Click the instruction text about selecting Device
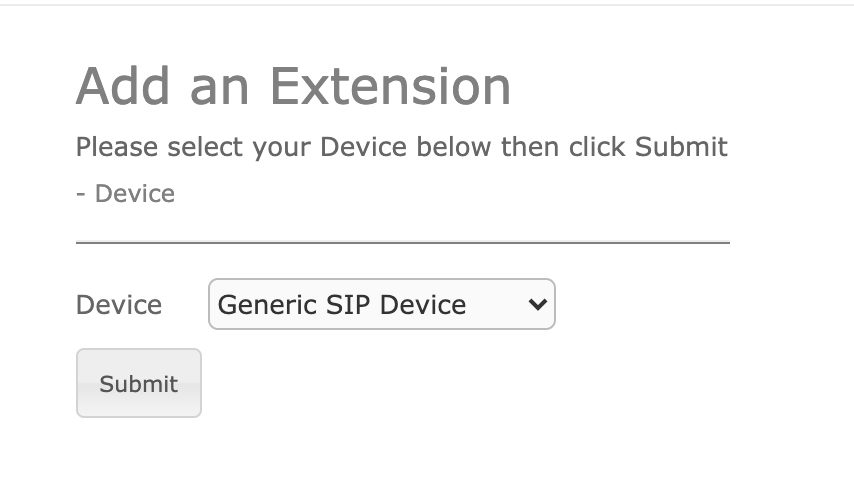This screenshot has width=854, height=486. click(x=402, y=147)
